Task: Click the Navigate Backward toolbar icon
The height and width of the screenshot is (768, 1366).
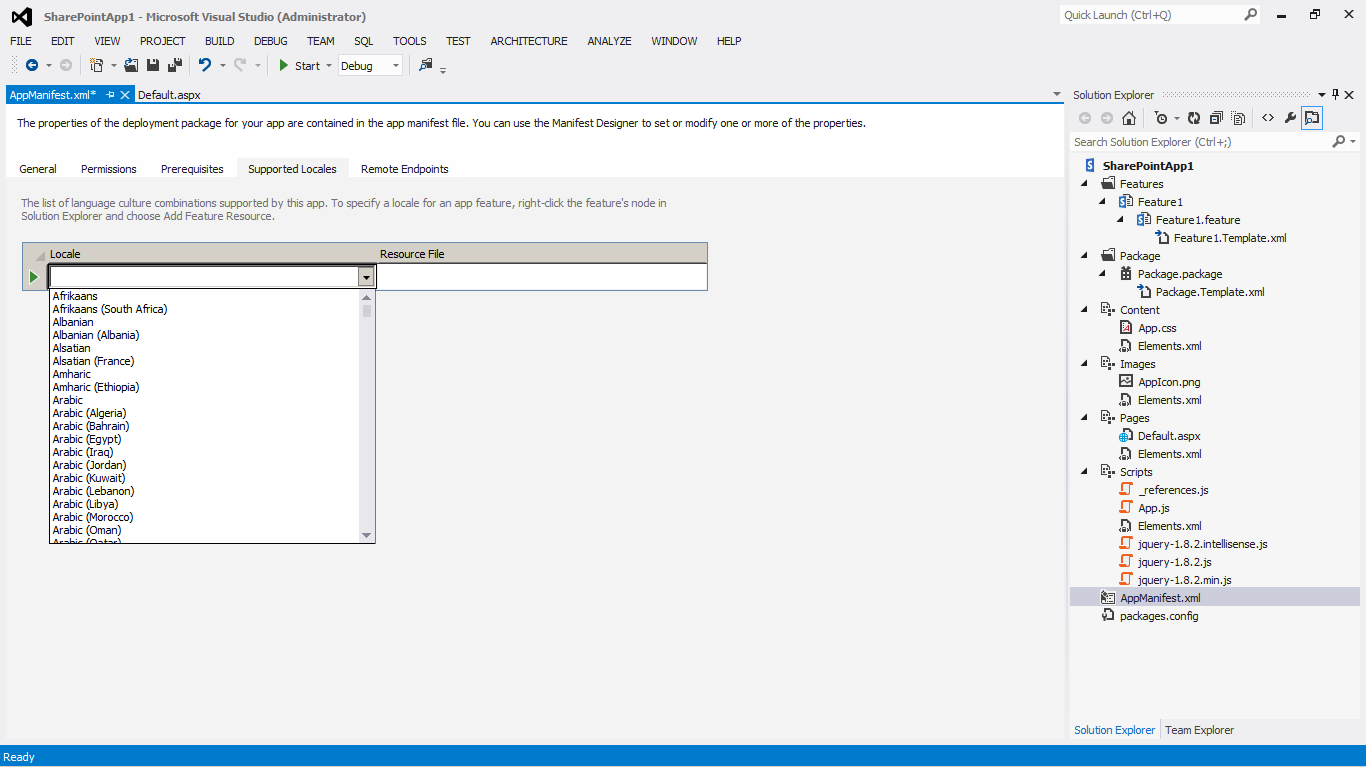Action: 32,65
